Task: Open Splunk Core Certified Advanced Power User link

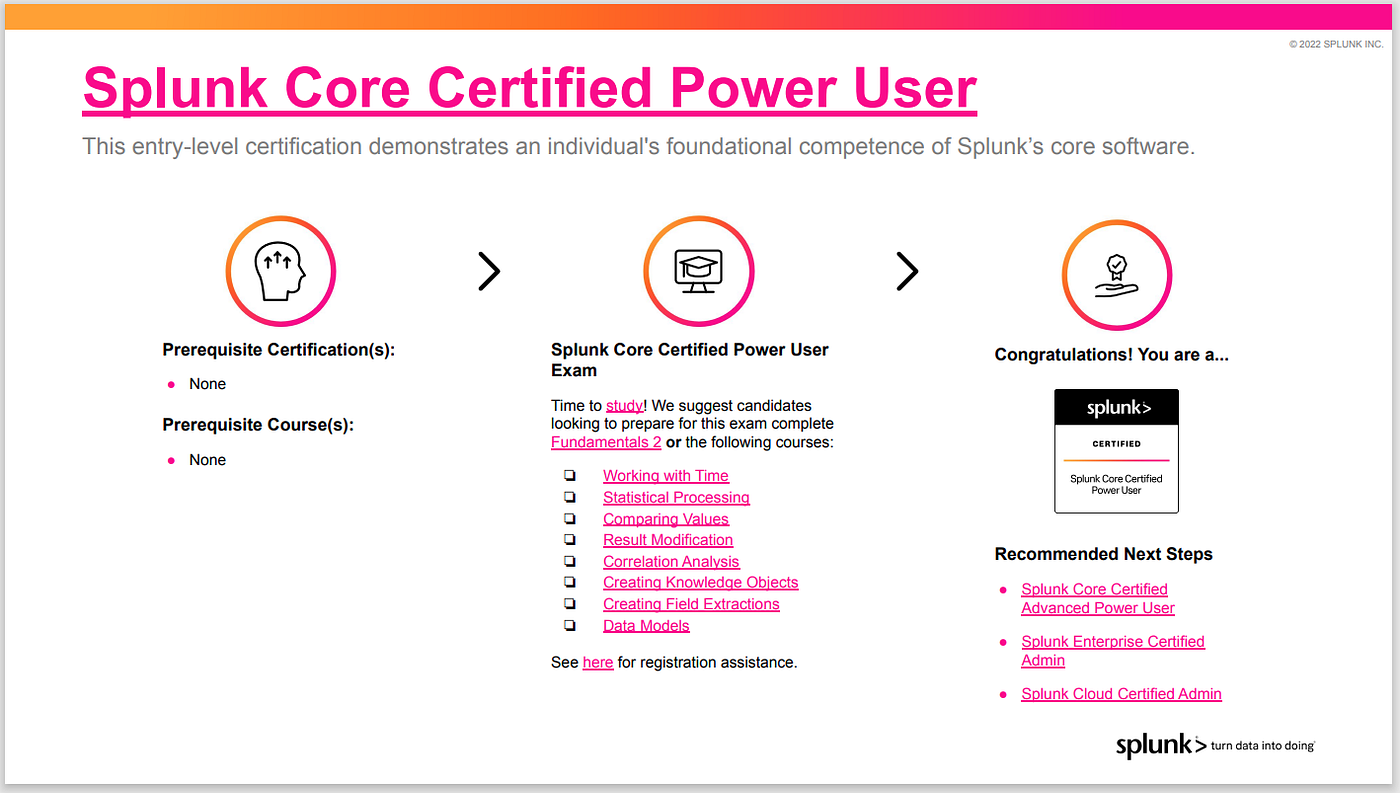Action: pos(1098,598)
